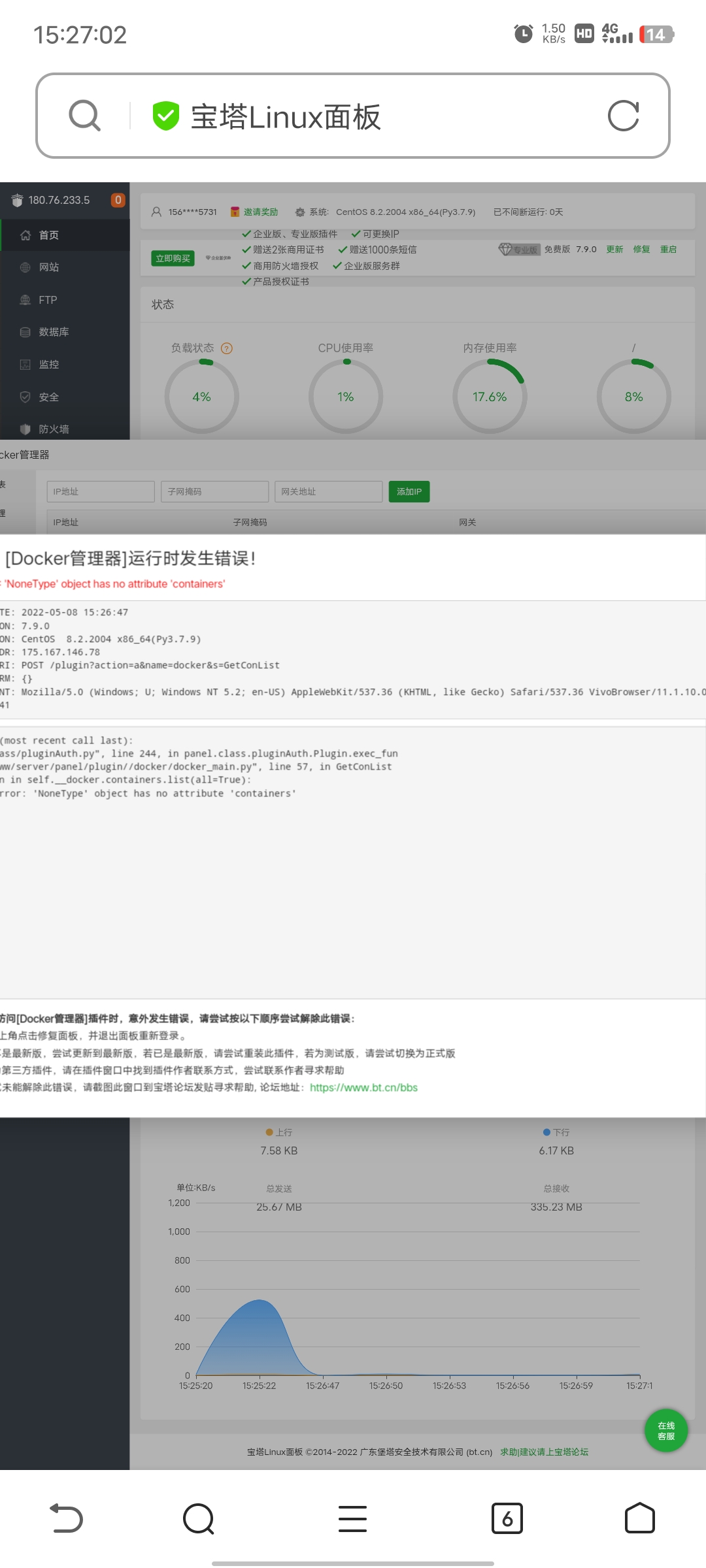Click the 1% CPU usage gauge
This screenshot has width=706, height=1568.
coord(346,397)
